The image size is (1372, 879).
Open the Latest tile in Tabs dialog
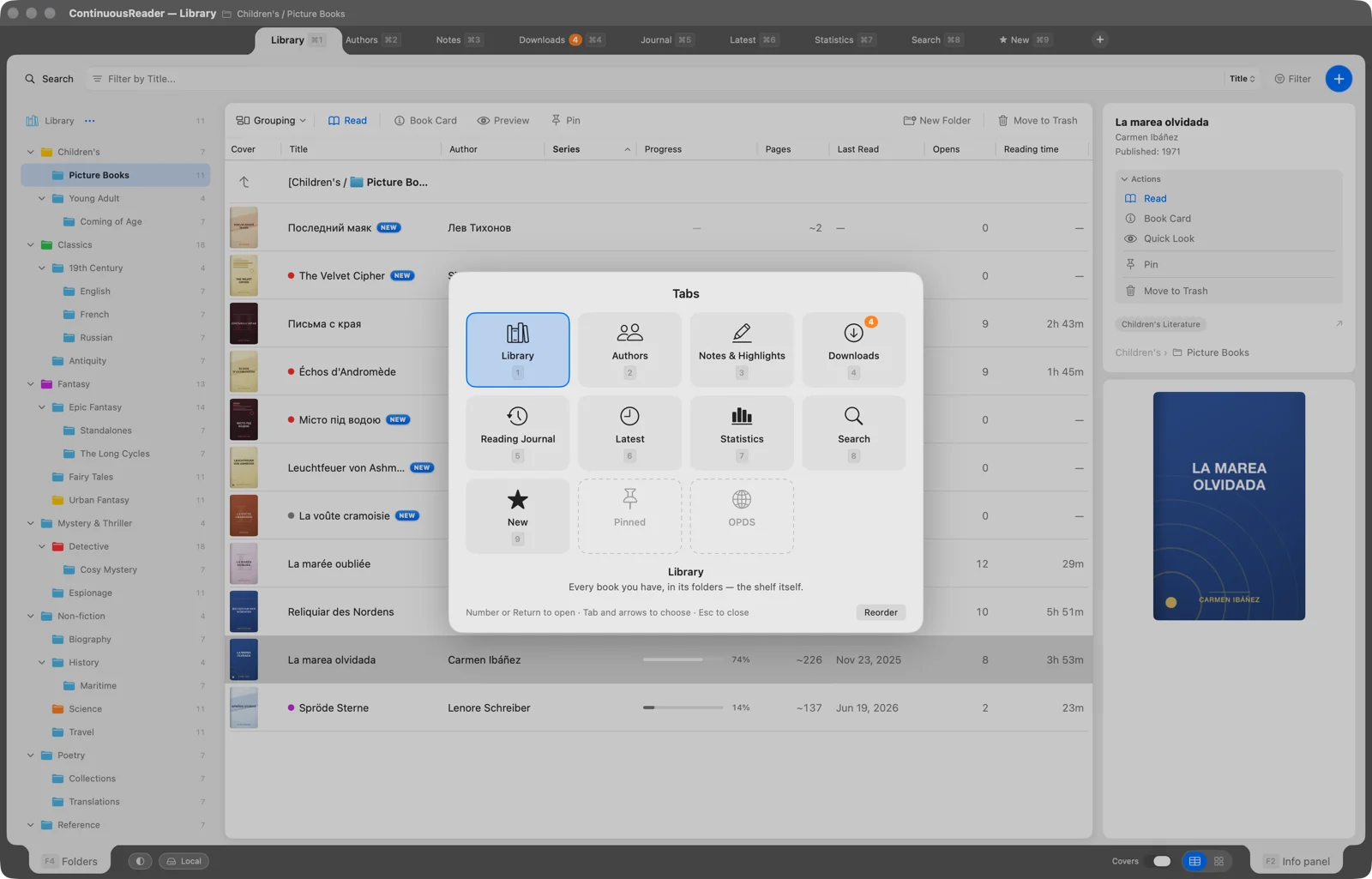pyautogui.click(x=629, y=433)
